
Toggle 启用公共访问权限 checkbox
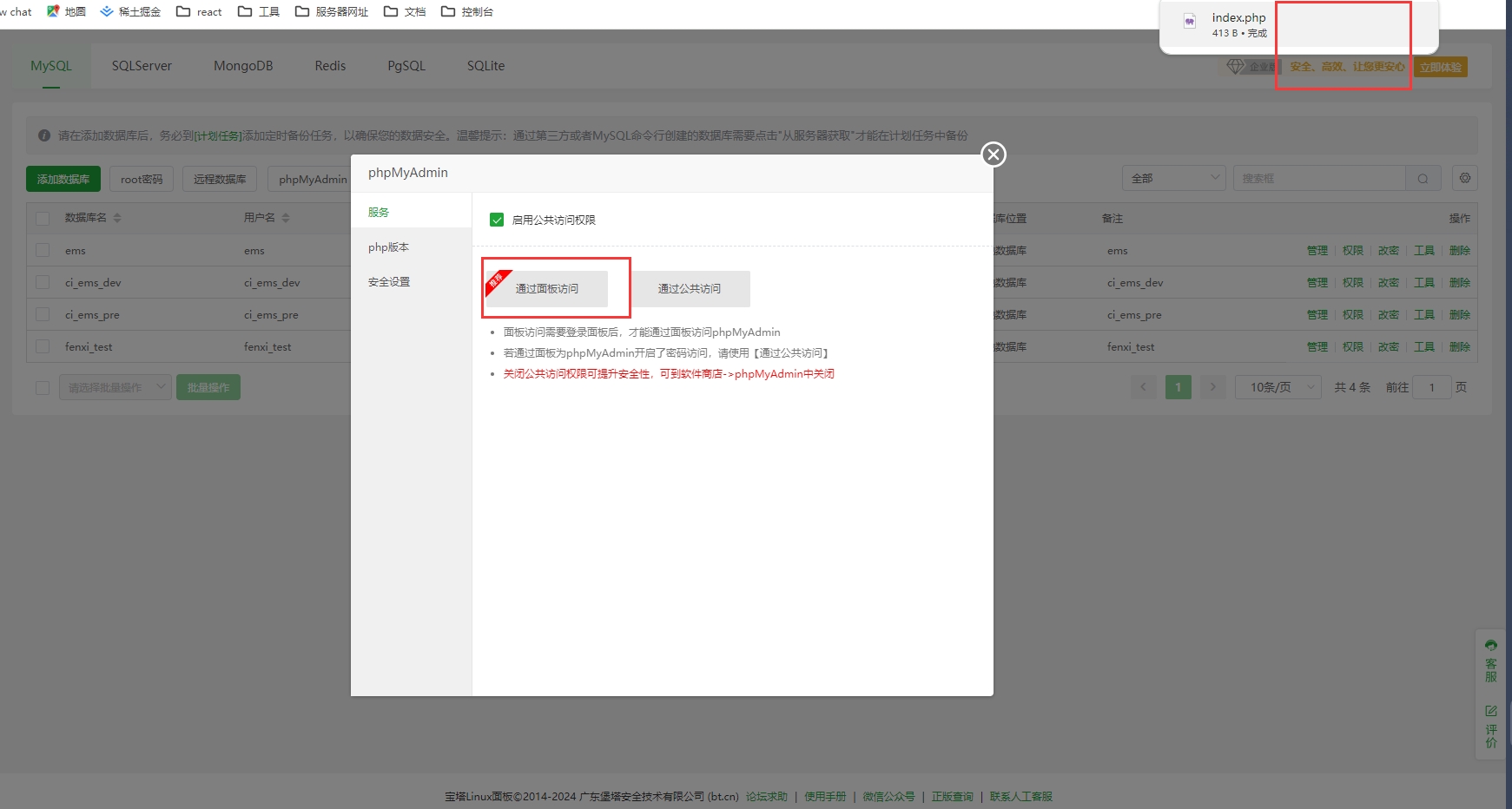(497, 220)
